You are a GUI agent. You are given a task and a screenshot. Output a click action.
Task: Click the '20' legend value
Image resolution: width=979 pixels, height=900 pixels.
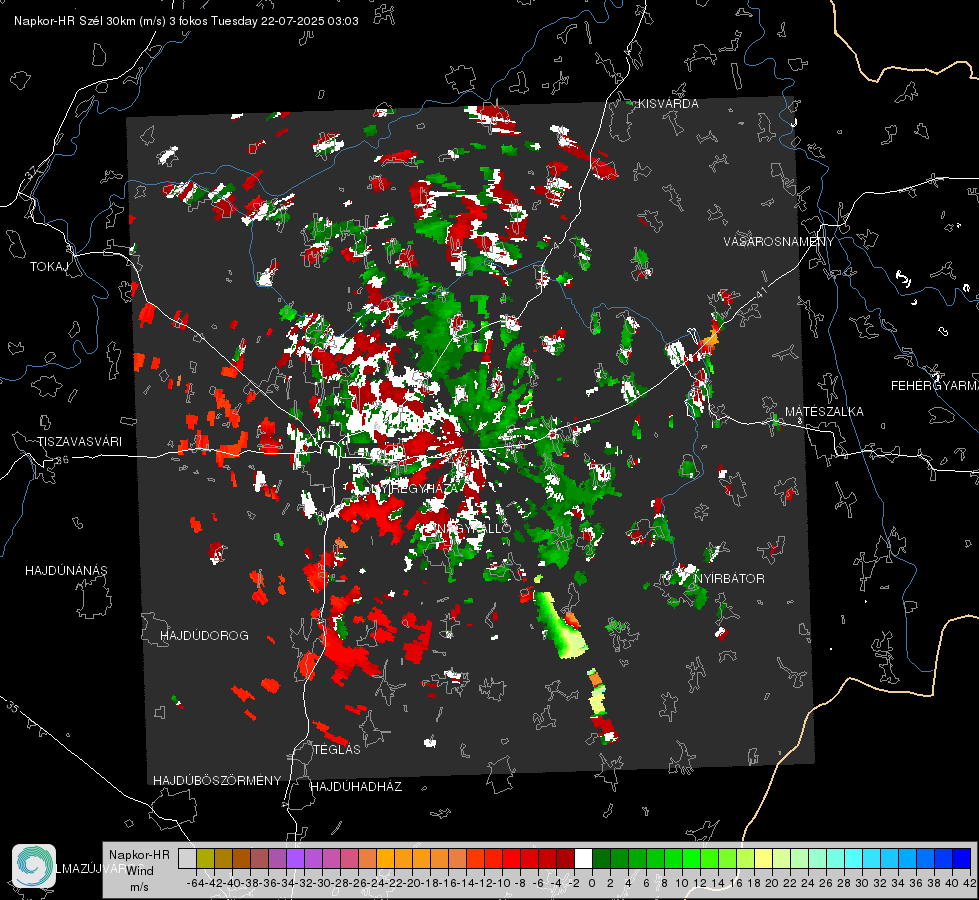(772, 883)
